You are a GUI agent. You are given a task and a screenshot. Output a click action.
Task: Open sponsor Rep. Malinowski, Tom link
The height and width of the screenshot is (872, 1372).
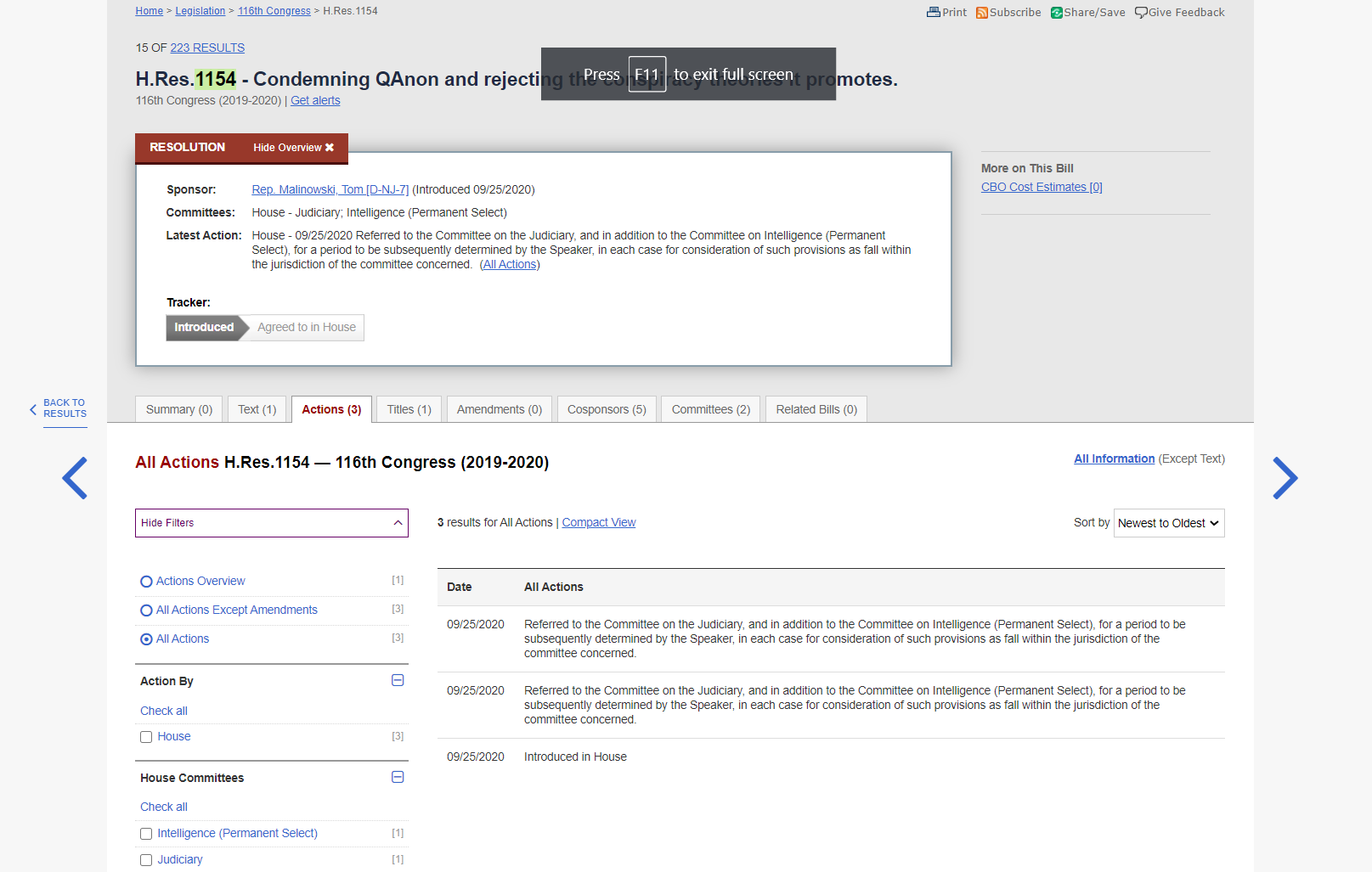[330, 189]
